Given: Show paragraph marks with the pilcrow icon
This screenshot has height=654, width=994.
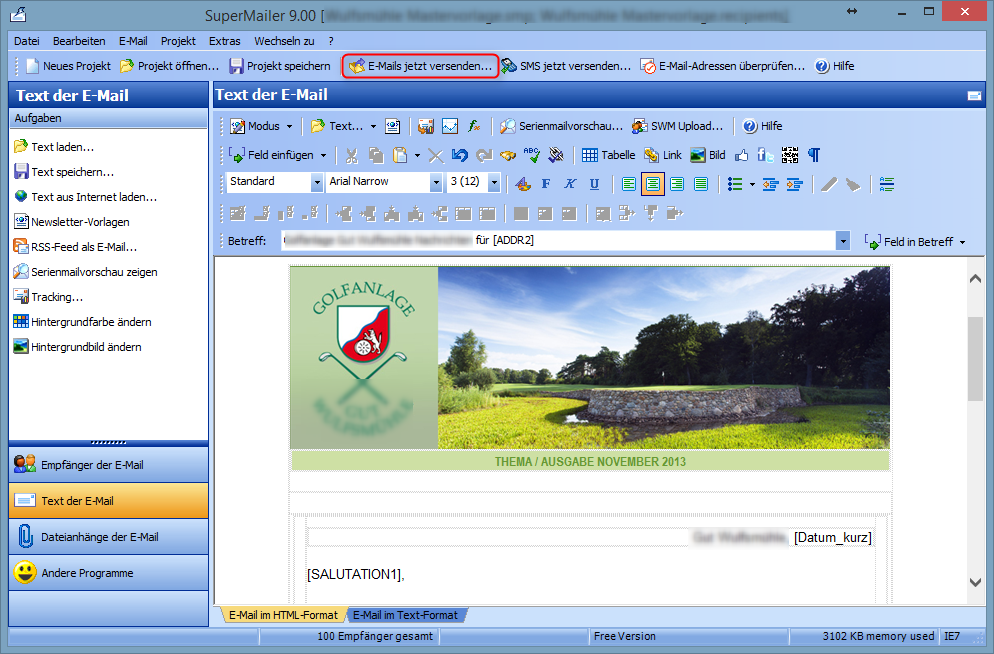Looking at the screenshot, I should [814, 155].
